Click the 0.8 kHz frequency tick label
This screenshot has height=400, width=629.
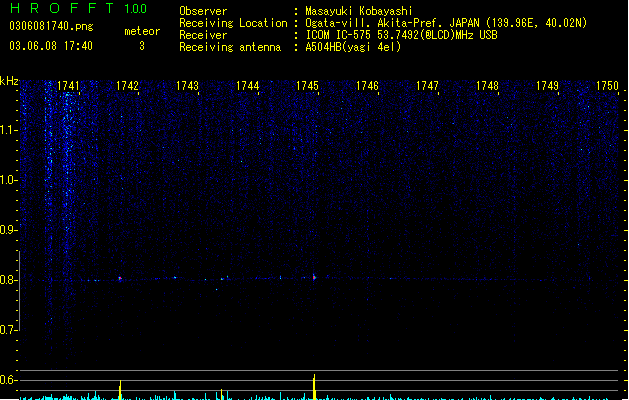tap(8, 280)
